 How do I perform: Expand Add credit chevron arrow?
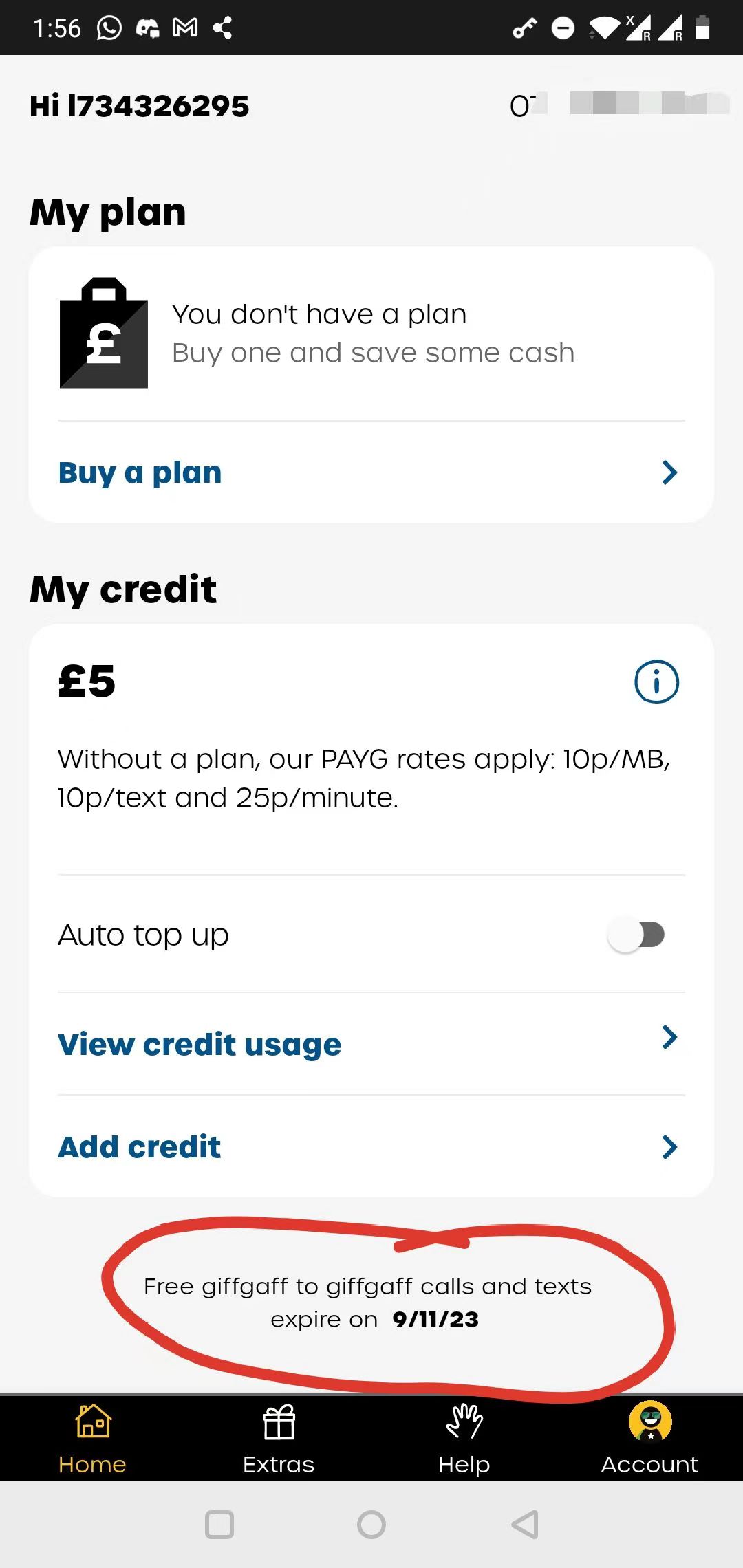pyautogui.click(x=669, y=1147)
